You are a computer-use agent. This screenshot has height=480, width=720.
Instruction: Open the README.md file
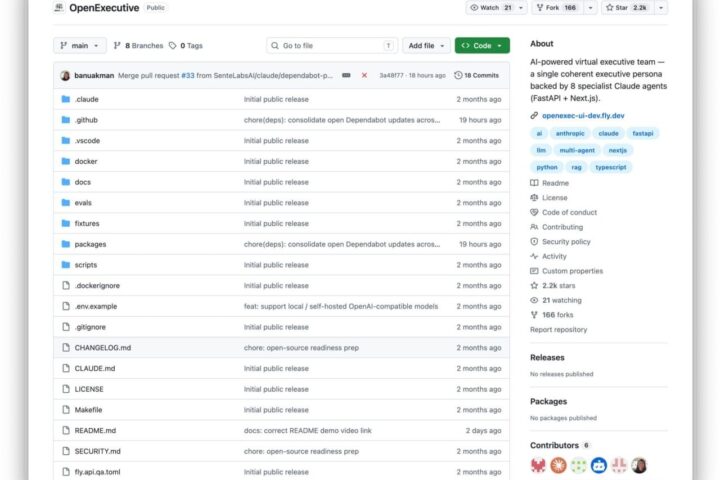click(x=96, y=430)
